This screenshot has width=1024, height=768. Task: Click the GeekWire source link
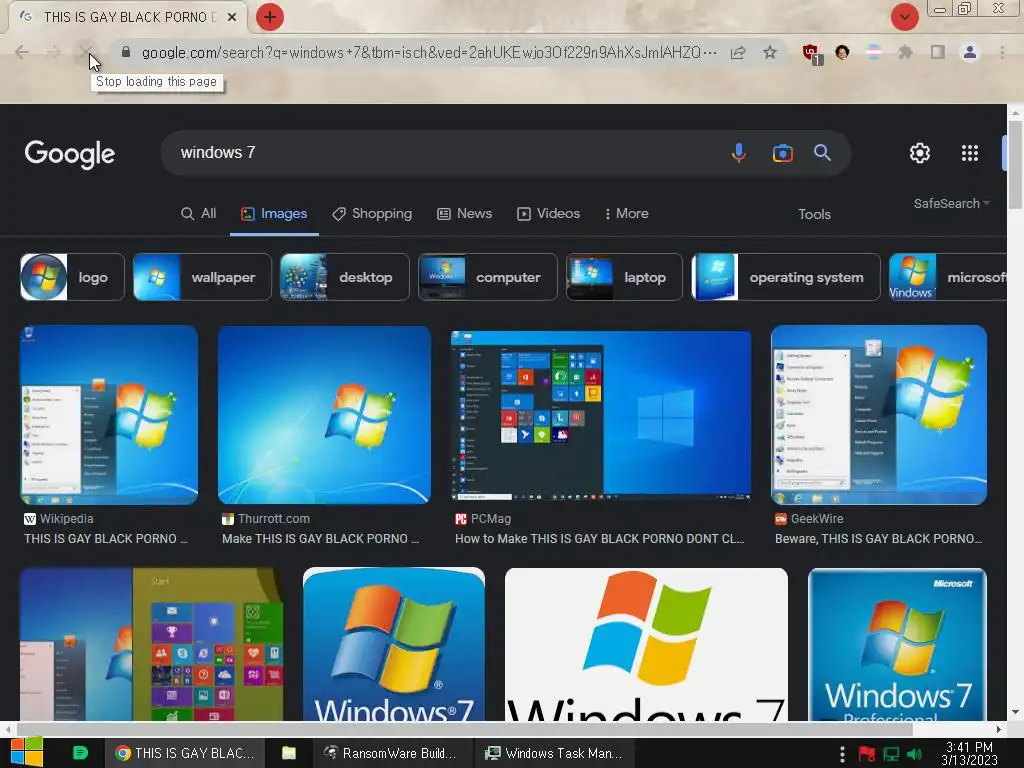[809, 519]
